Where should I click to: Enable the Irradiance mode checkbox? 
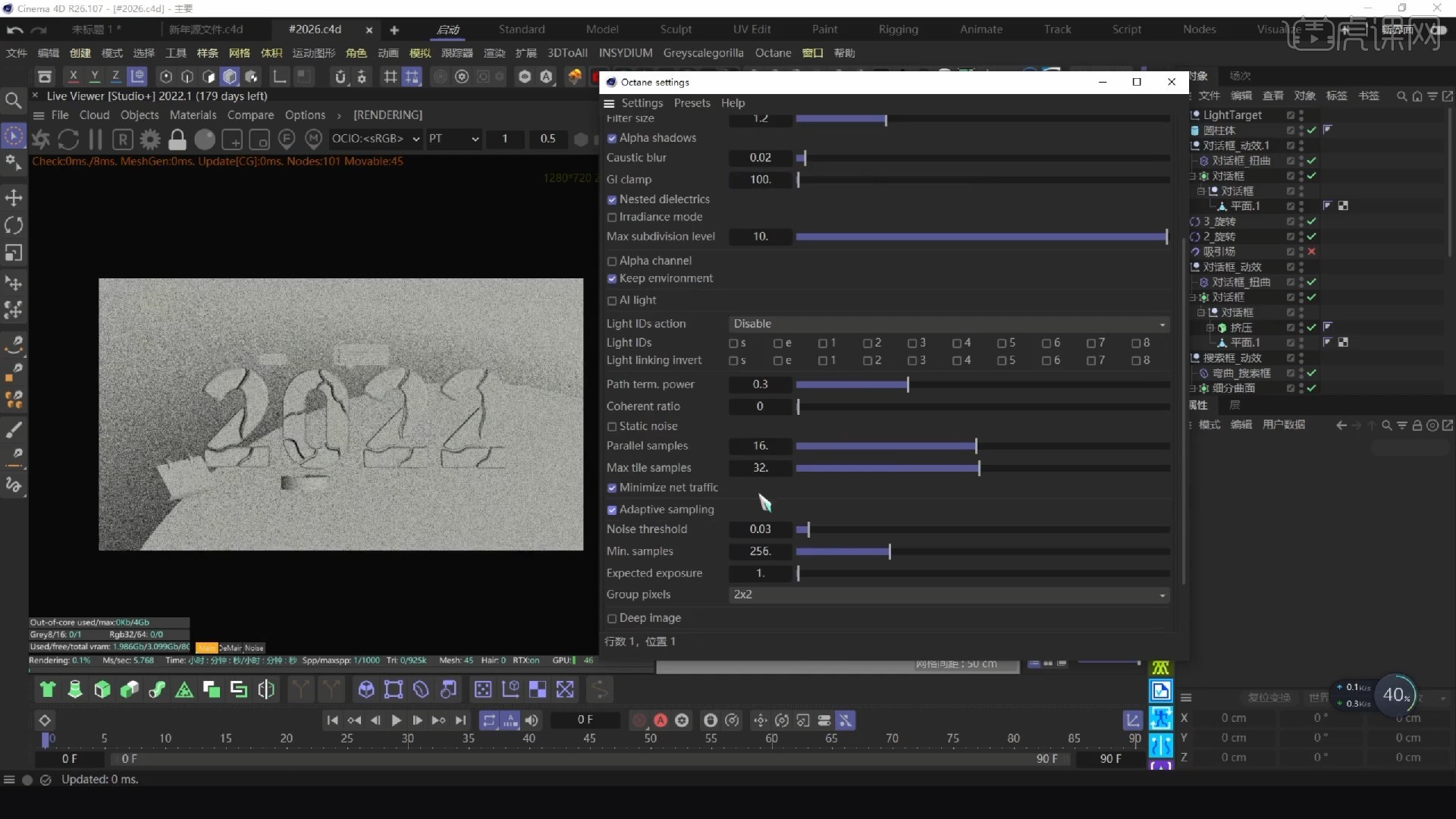tap(612, 218)
